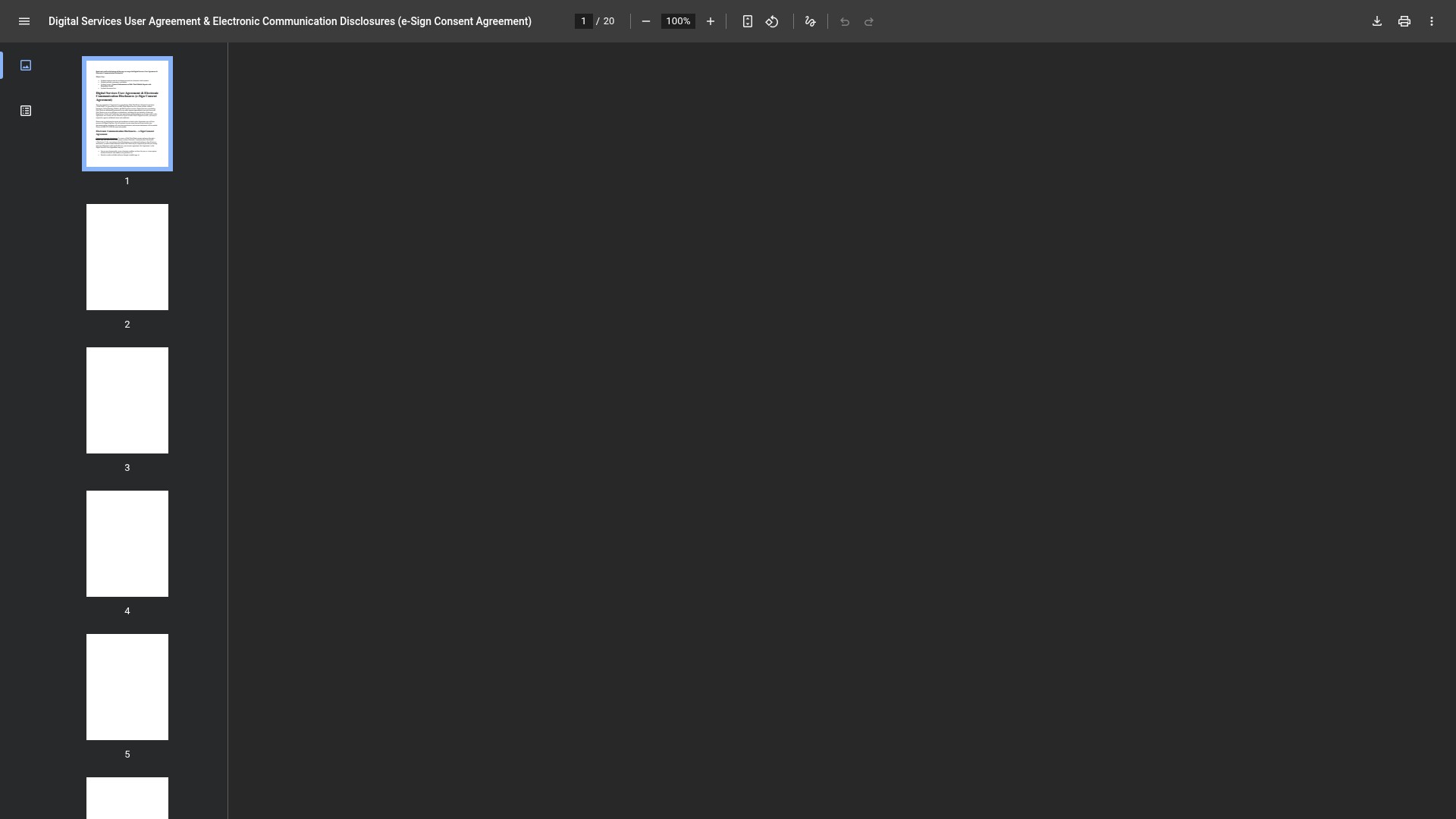The height and width of the screenshot is (819, 1456).
Task: Click the 100% zoom level field
Action: [x=678, y=21]
